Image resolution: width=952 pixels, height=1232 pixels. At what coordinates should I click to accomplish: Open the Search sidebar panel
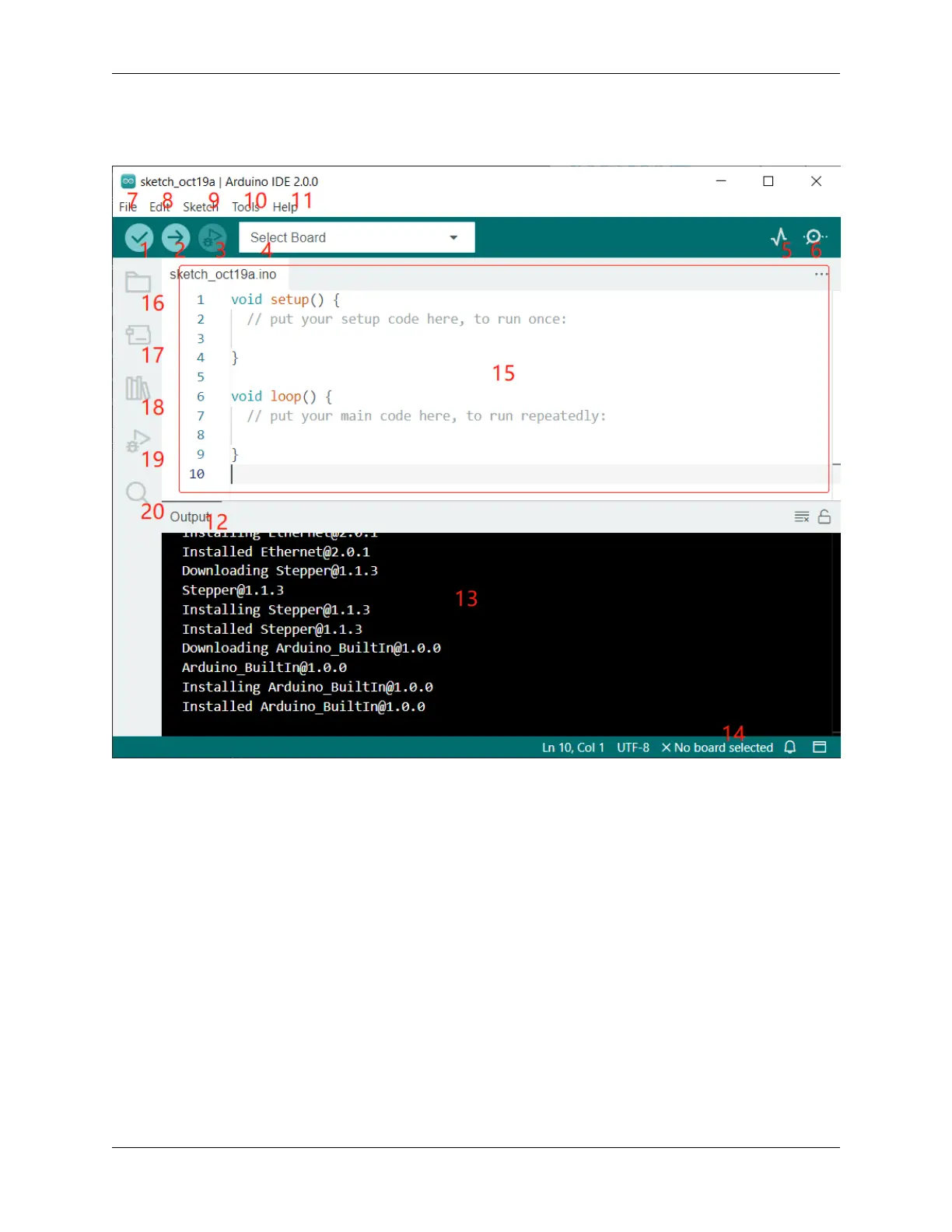point(137,492)
